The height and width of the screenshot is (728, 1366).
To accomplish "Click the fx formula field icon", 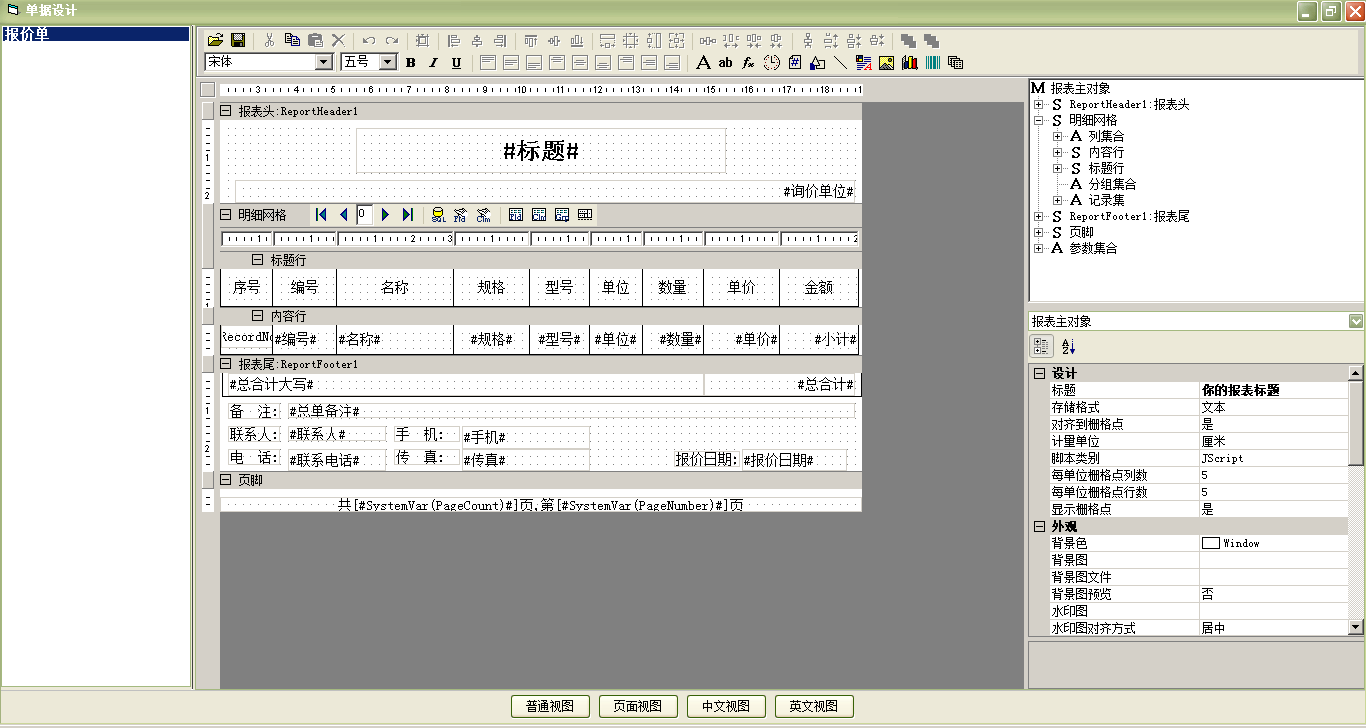I will [x=748, y=62].
